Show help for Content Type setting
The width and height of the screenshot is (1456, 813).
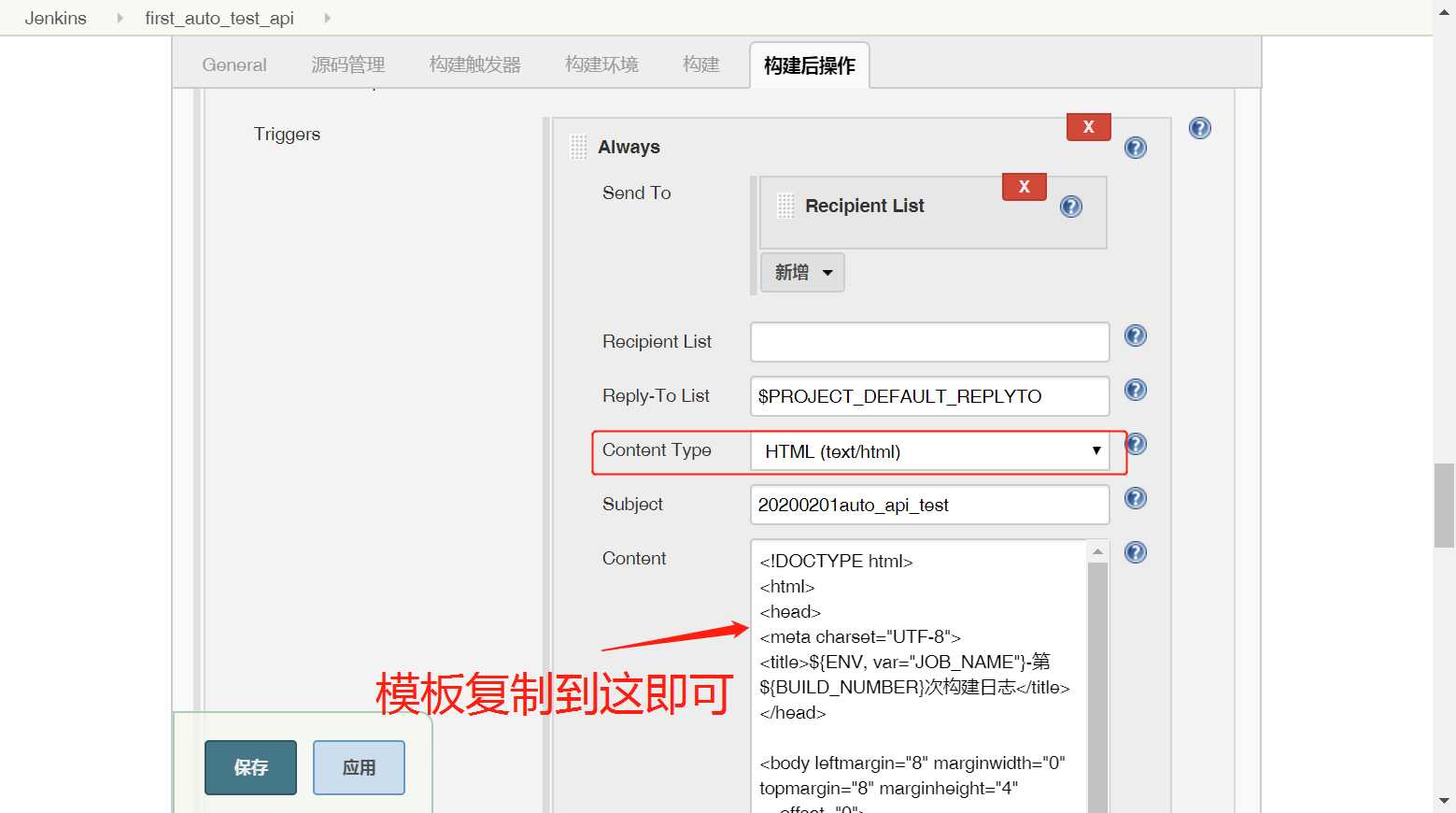pyautogui.click(x=1138, y=444)
